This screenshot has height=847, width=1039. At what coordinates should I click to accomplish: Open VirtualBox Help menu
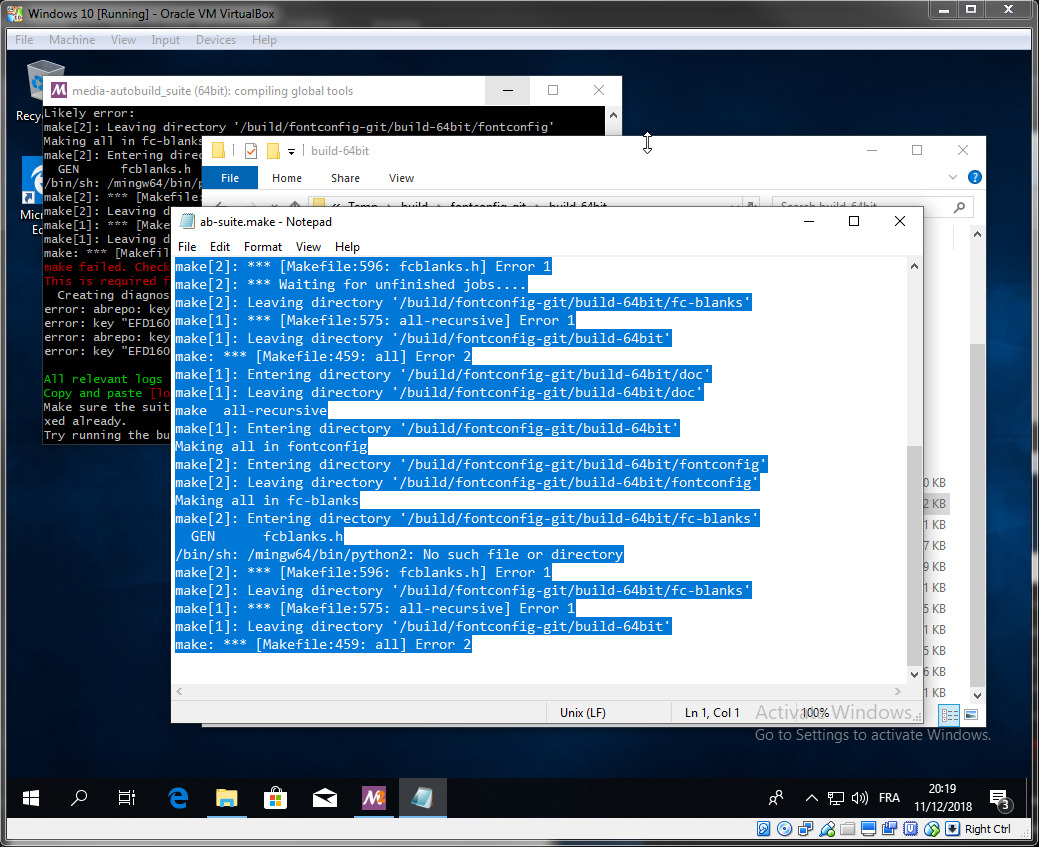pos(264,40)
